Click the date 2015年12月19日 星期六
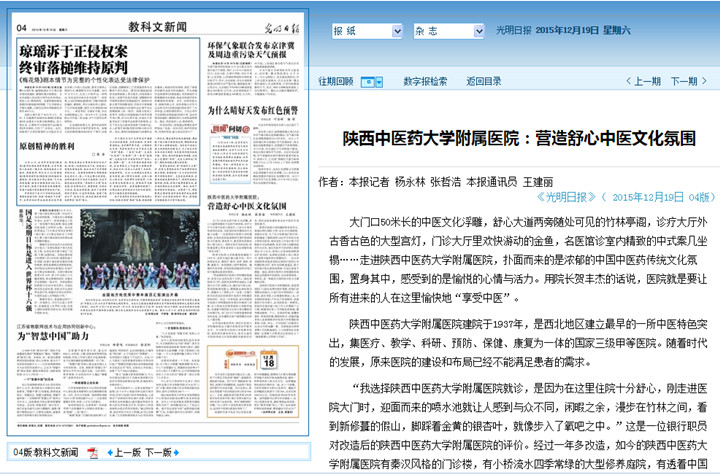 click(583, 30)
